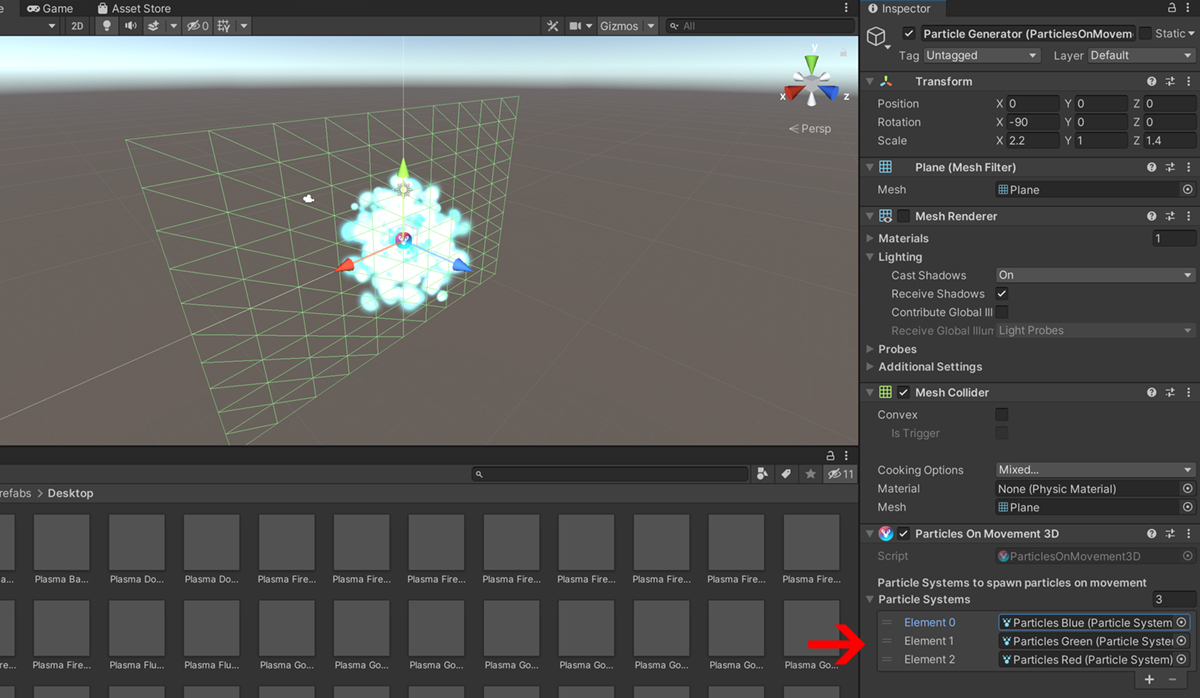Expand the Materials section in Mesh Renderer
This screenshot has width=1200, height=698.
(x=869, y=239)
